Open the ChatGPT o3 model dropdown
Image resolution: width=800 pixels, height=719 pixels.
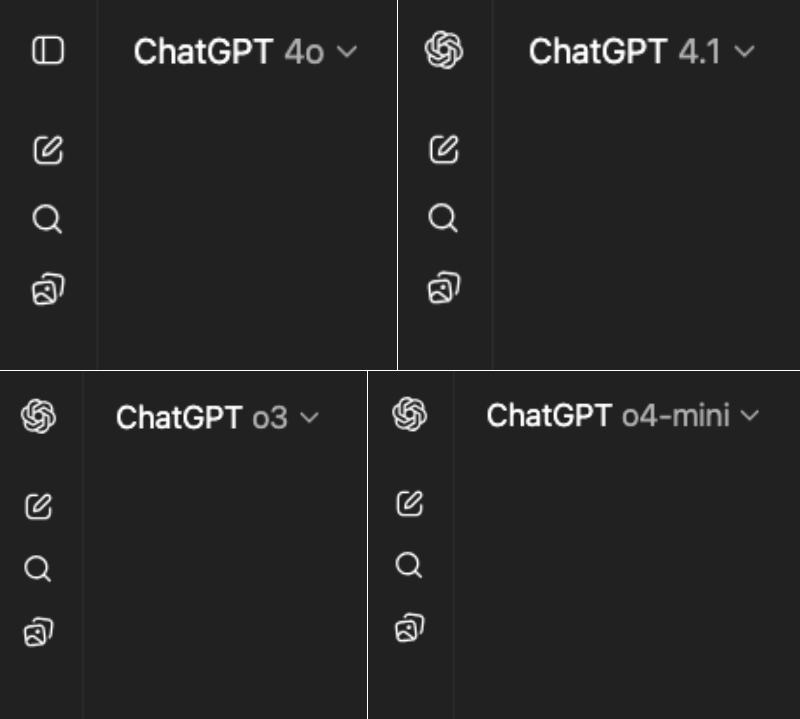click(x=218, y=417)
